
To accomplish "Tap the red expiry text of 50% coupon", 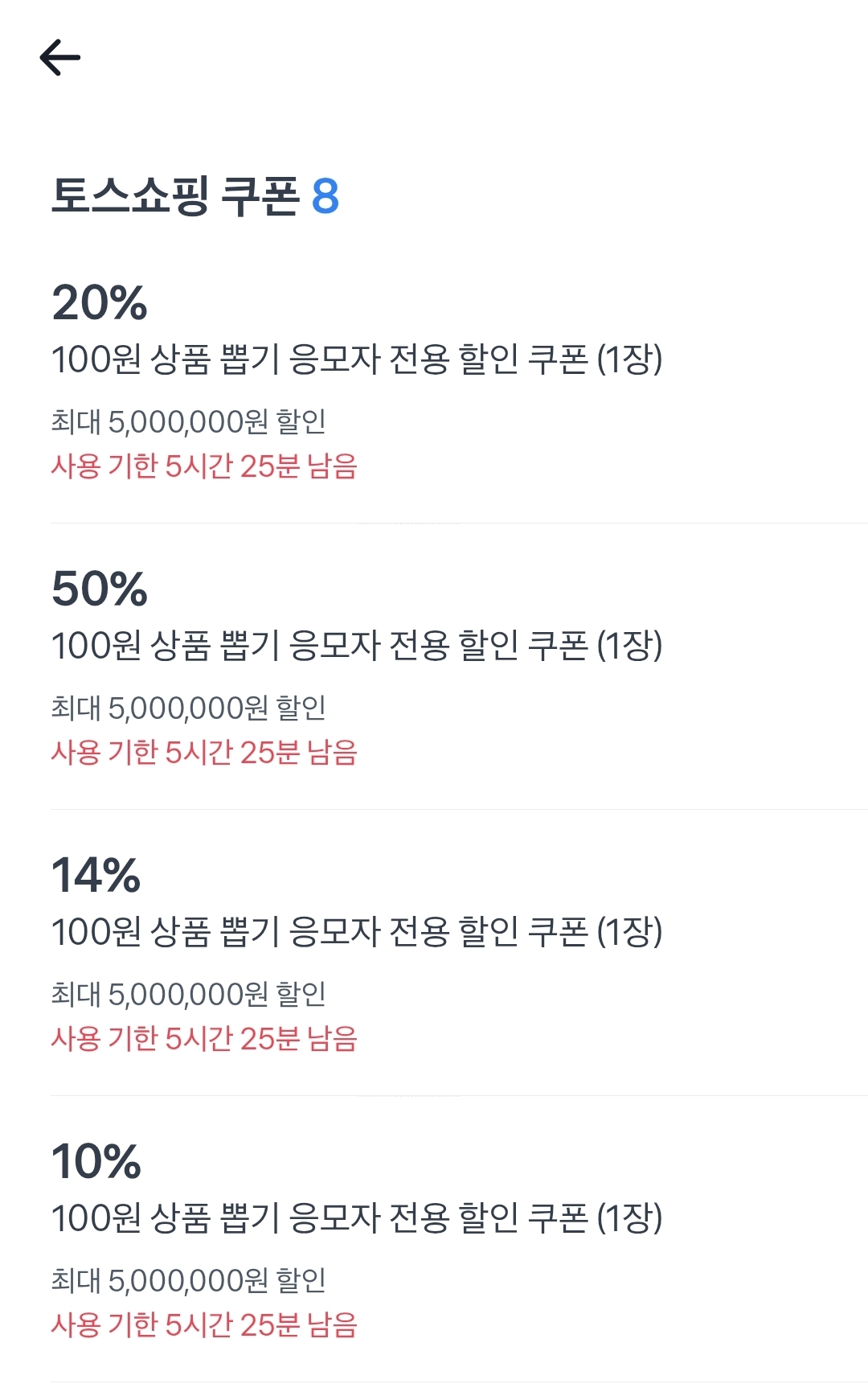I will coord(204,753).
